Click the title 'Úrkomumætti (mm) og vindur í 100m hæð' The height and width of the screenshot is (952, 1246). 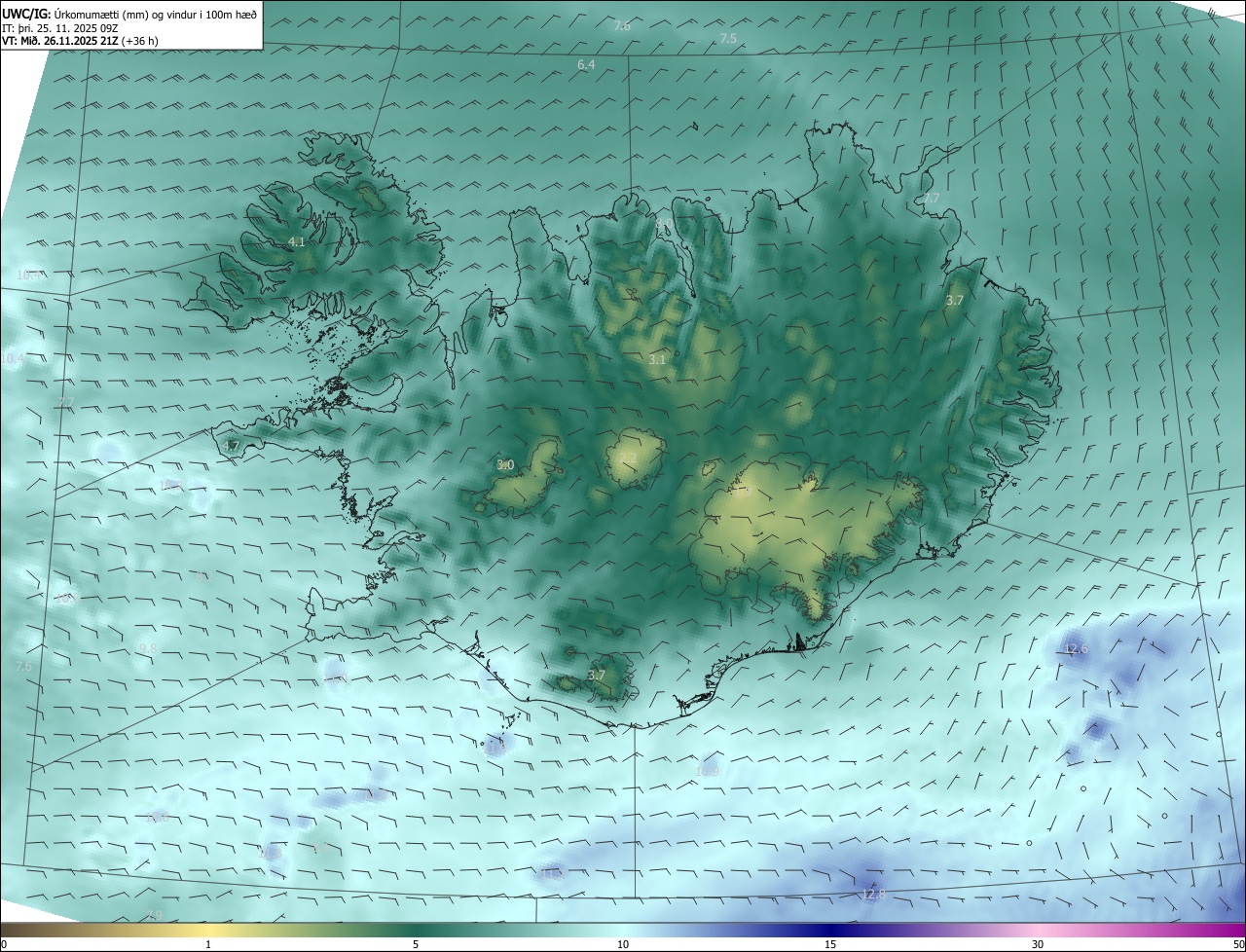154,13
